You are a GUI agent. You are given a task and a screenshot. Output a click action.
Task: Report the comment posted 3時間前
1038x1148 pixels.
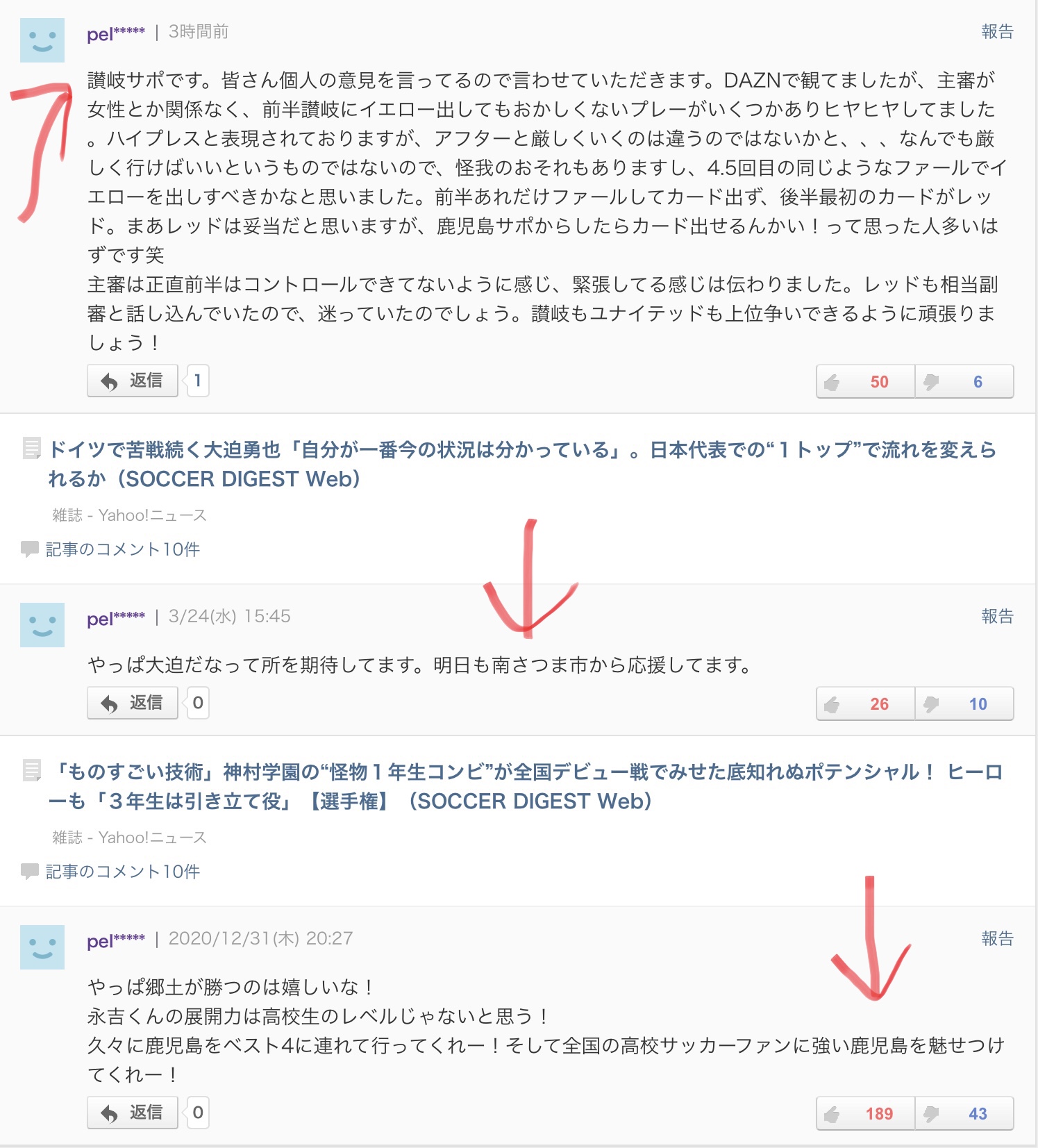pos(997,31)
